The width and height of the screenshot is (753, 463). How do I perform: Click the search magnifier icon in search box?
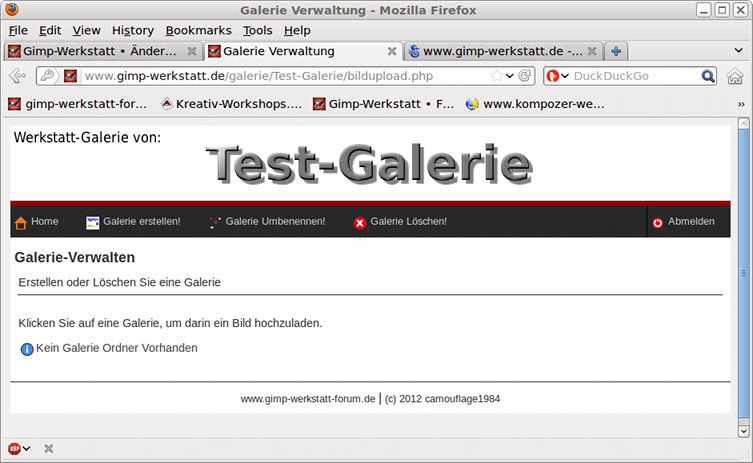708,76
